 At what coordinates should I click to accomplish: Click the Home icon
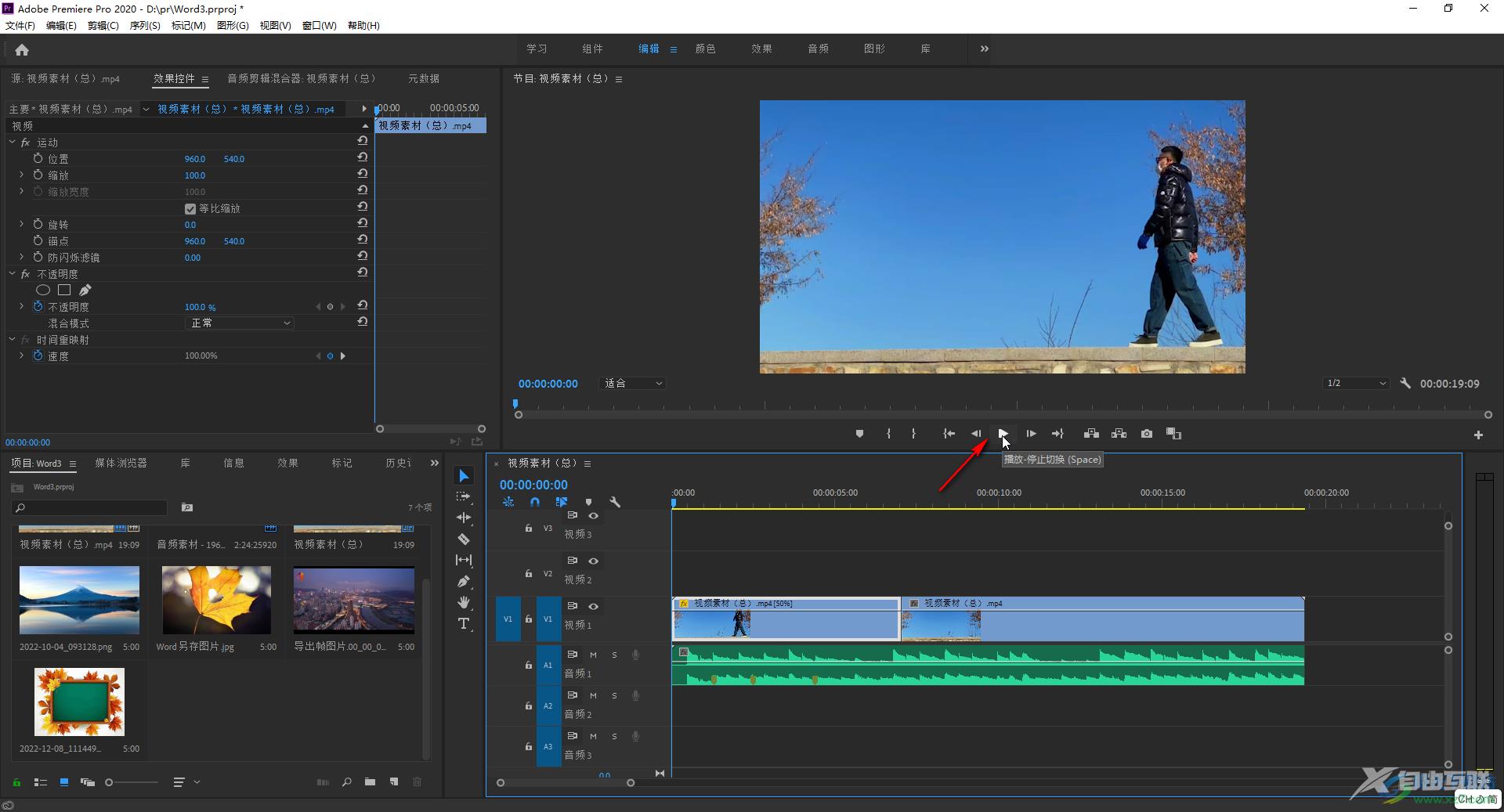click(x=22, y=50)
